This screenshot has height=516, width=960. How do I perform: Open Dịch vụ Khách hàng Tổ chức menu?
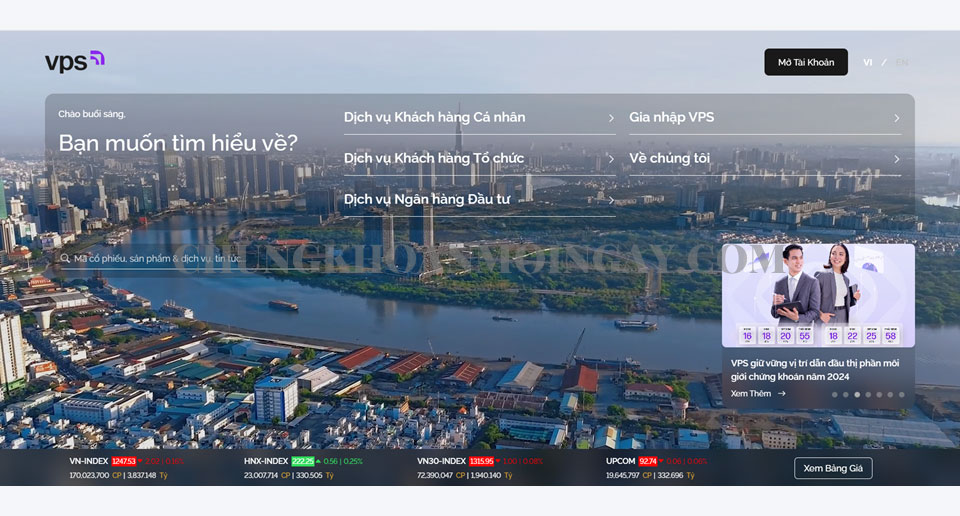click(x=434, y=158)
